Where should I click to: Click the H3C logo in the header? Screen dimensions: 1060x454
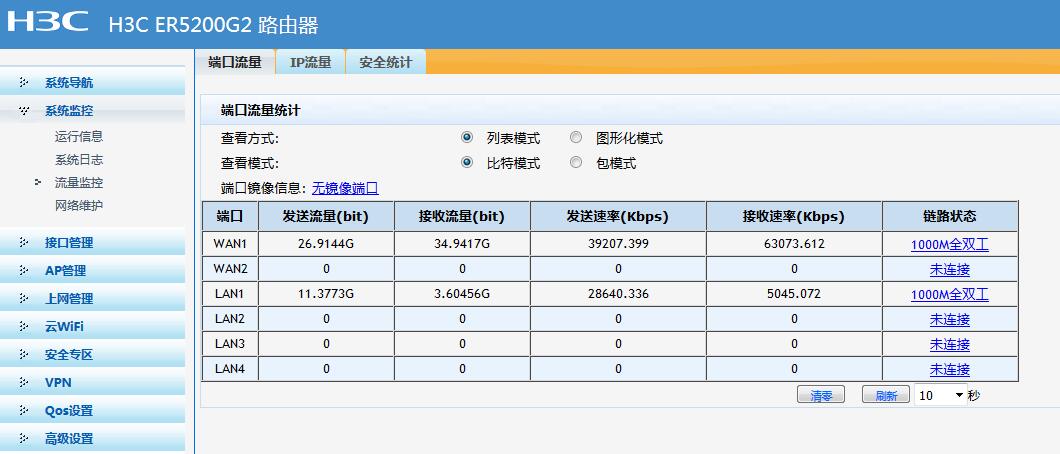click(48, 22)
